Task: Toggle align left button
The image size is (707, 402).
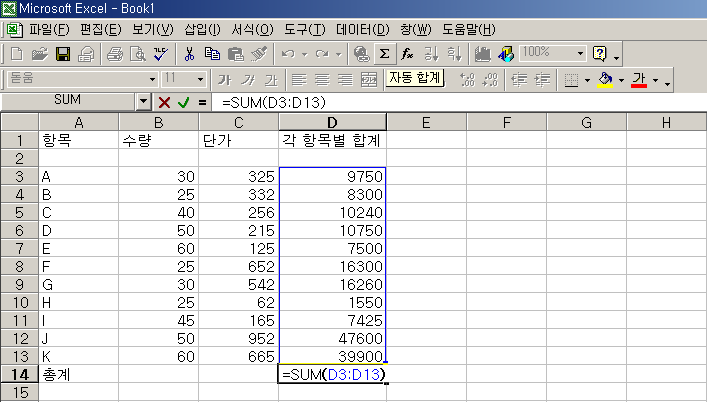Action: (298, 80)
